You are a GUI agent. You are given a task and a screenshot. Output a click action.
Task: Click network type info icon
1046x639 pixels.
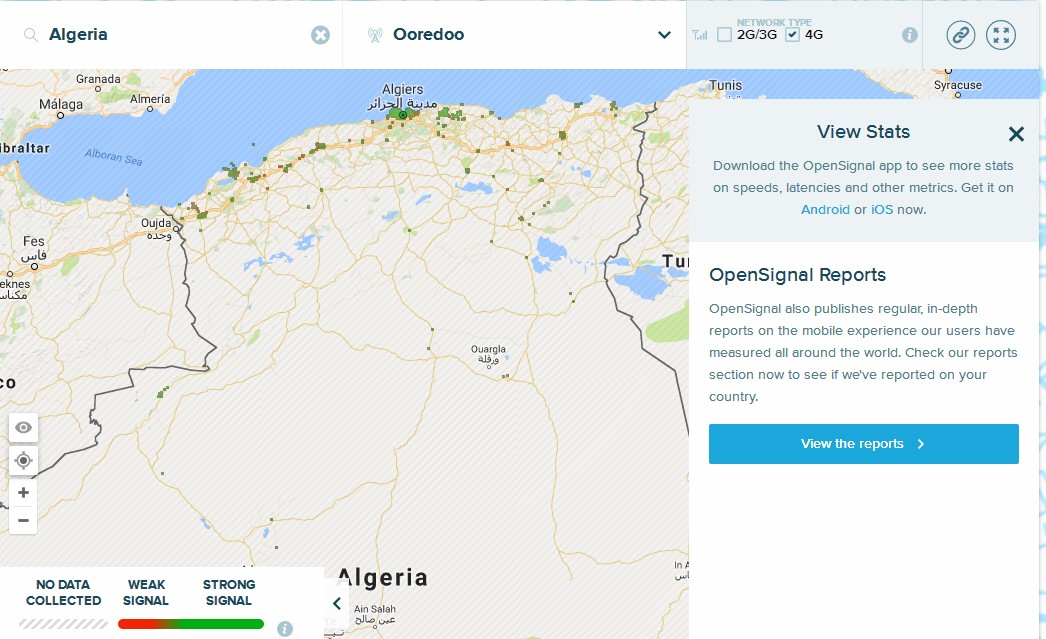click(909, 35)
